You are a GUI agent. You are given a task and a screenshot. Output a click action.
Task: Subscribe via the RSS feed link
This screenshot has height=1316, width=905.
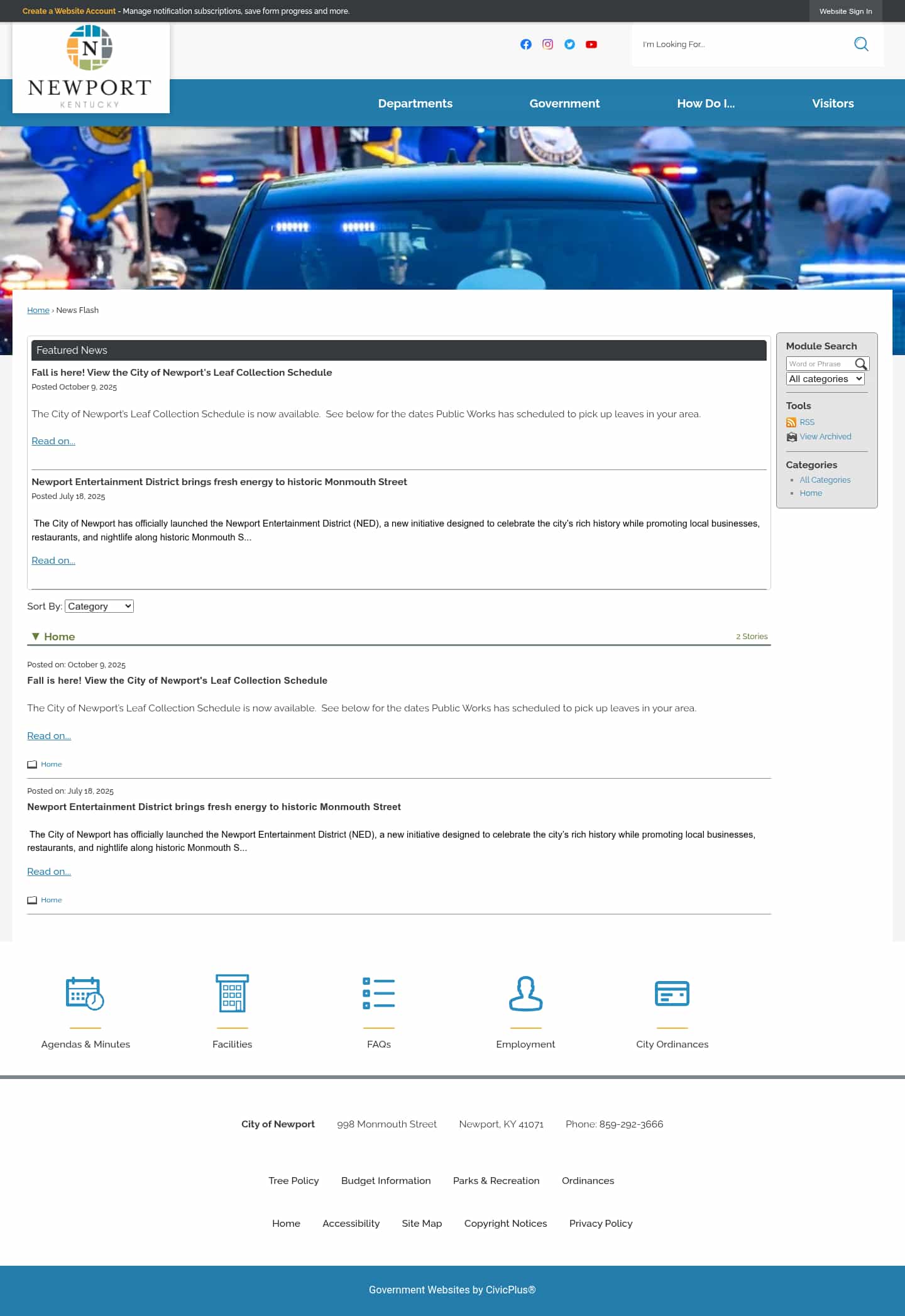[x=806, y=422]
